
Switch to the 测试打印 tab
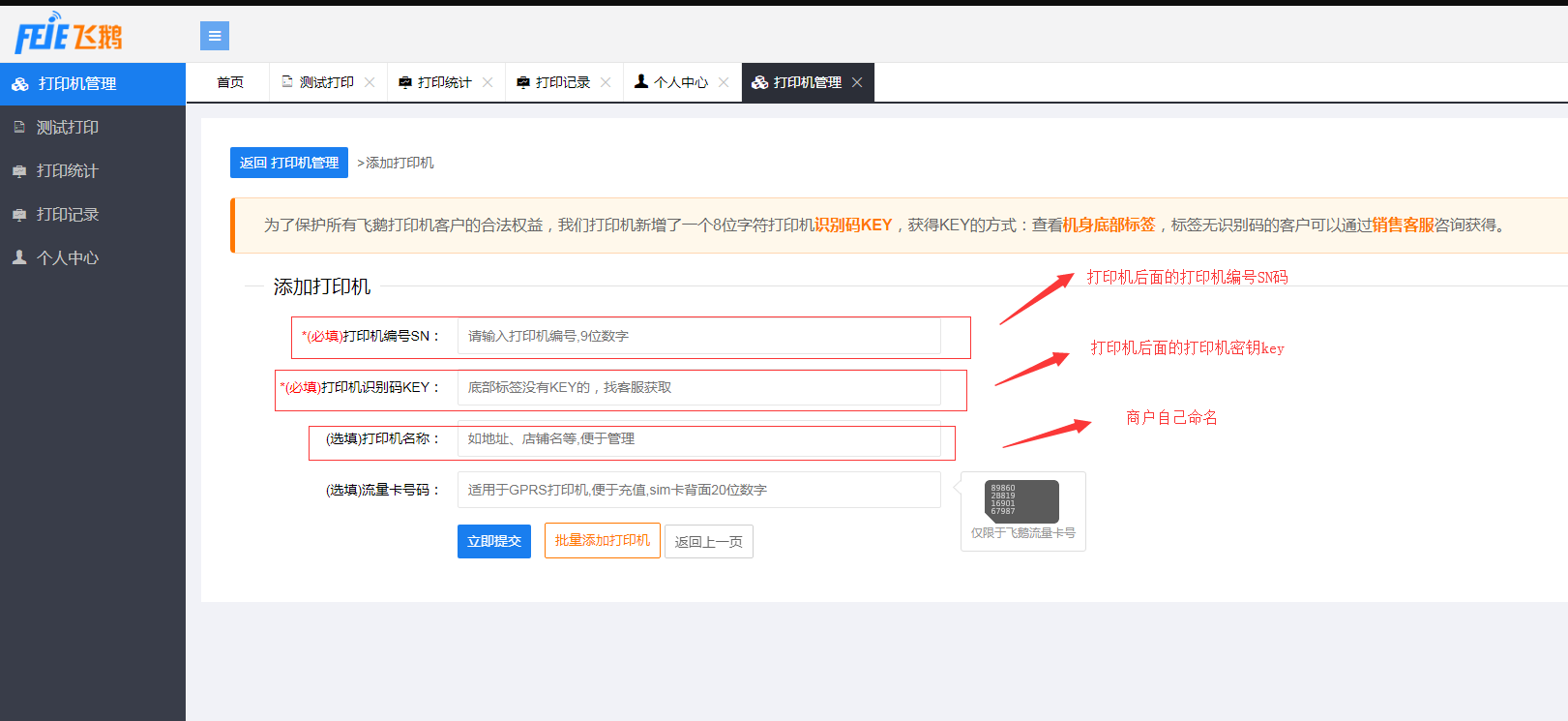tap(326, 82)
